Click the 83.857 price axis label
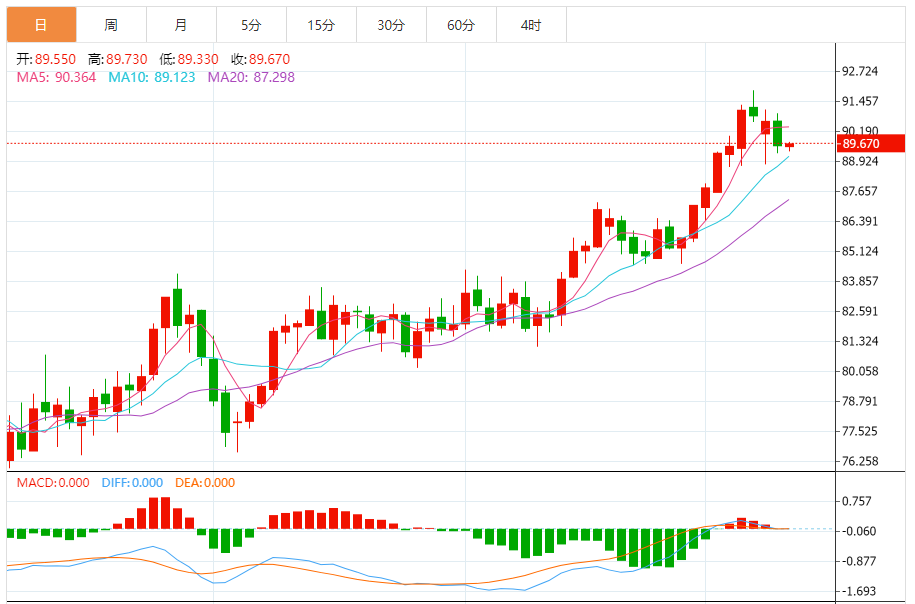 click(x=860, y=281)
